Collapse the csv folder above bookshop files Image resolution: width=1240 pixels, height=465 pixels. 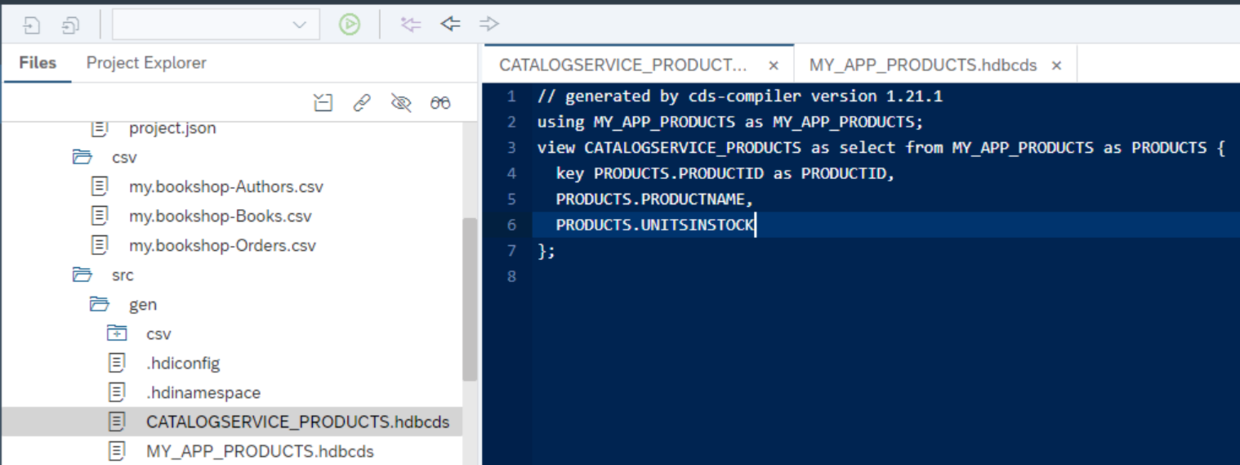tap(82, 157)
